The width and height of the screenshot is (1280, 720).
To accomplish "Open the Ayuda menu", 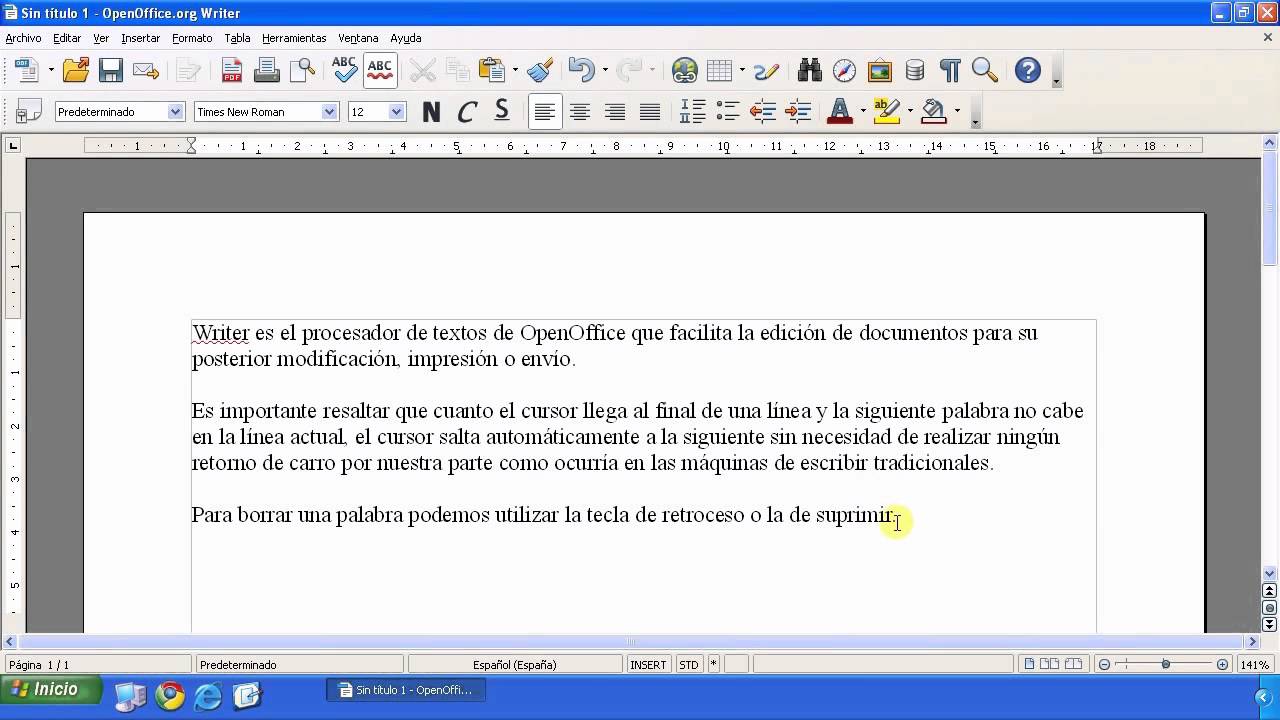I will pos(406,38).
